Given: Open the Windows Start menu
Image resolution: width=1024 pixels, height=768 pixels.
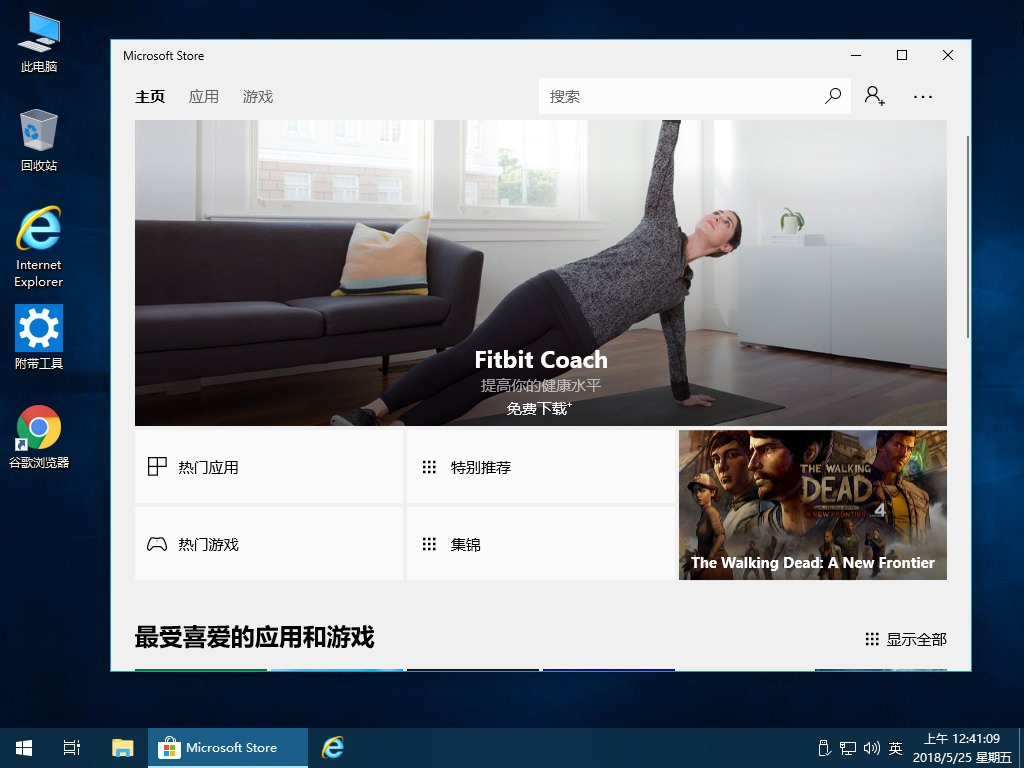Looking at the screenshot, I should point(24,748).
